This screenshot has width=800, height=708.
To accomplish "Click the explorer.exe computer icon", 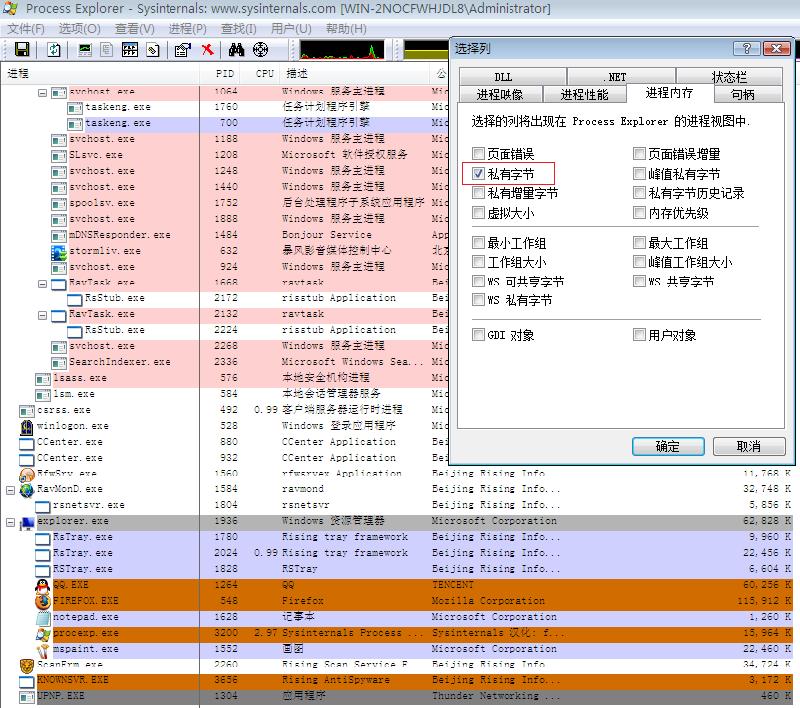I will coord(27,522).
